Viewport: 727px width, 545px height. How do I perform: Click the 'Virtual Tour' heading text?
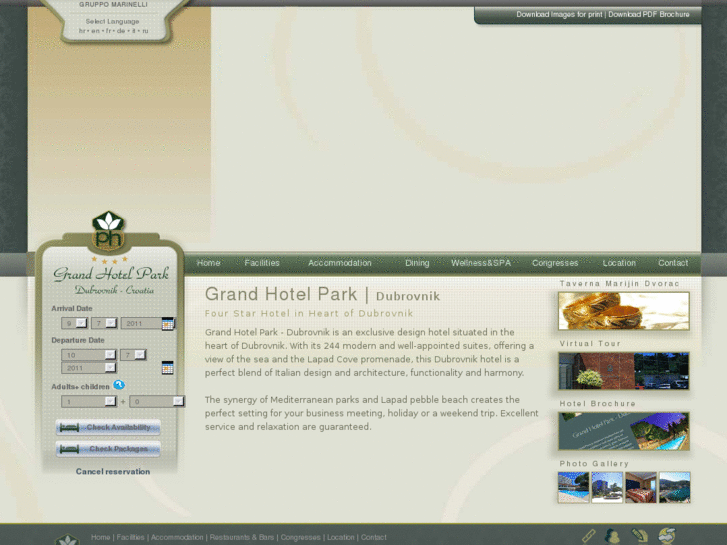click(x=590, y=343)
